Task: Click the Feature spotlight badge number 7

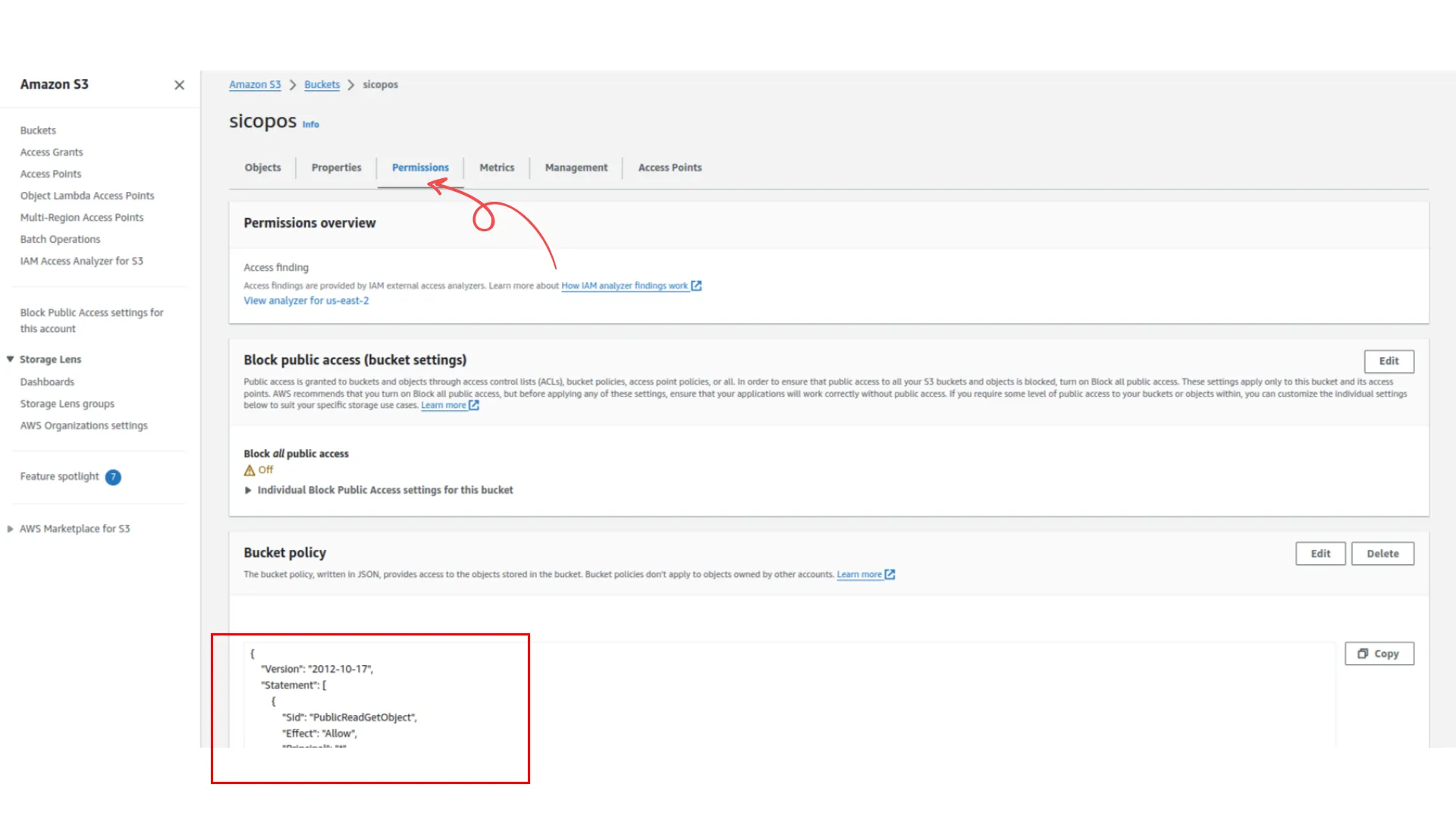Action: [x=113, y=477]
